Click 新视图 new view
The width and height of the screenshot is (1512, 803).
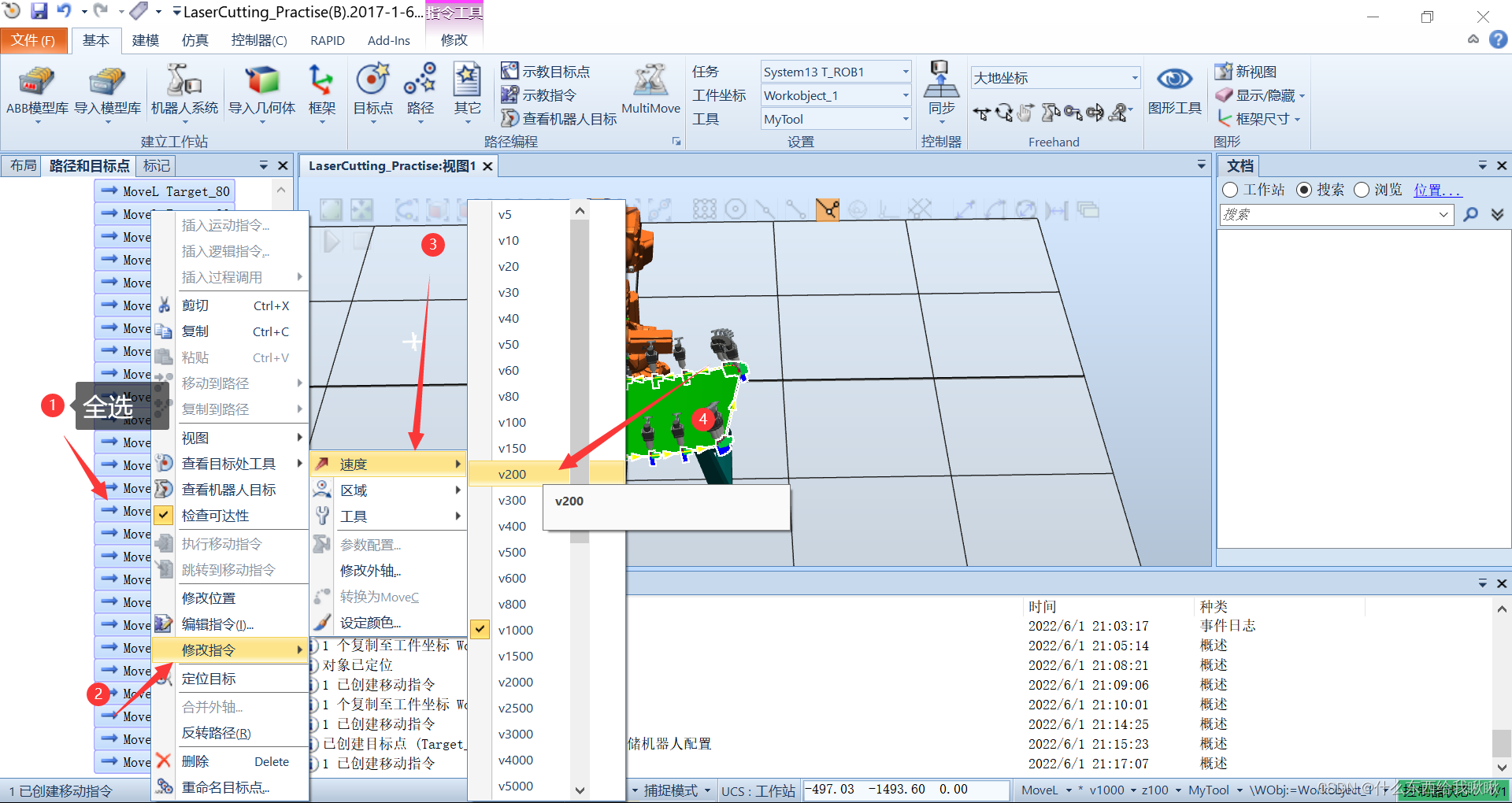tap(1245, 72)
